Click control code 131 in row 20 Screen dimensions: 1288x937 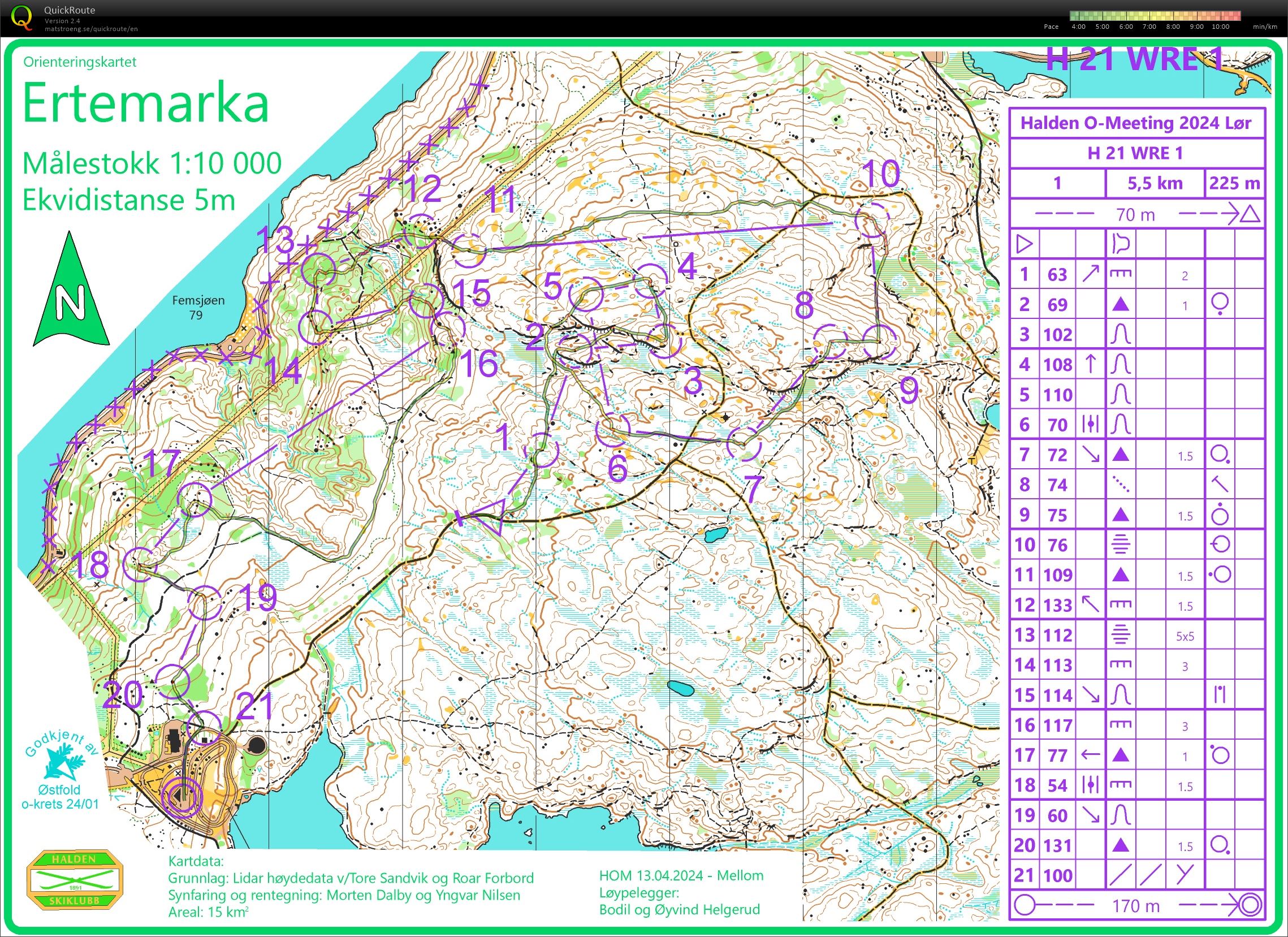(x=1057, y=845)
